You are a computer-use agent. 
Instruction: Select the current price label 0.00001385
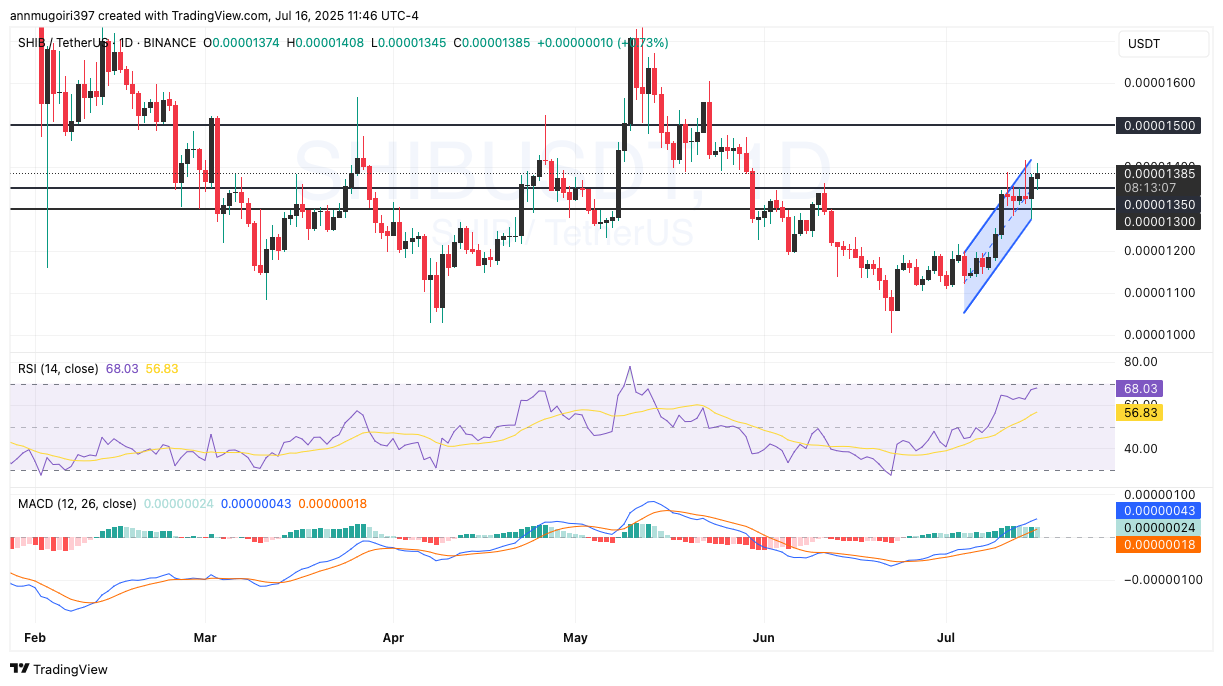(1159, 172)
